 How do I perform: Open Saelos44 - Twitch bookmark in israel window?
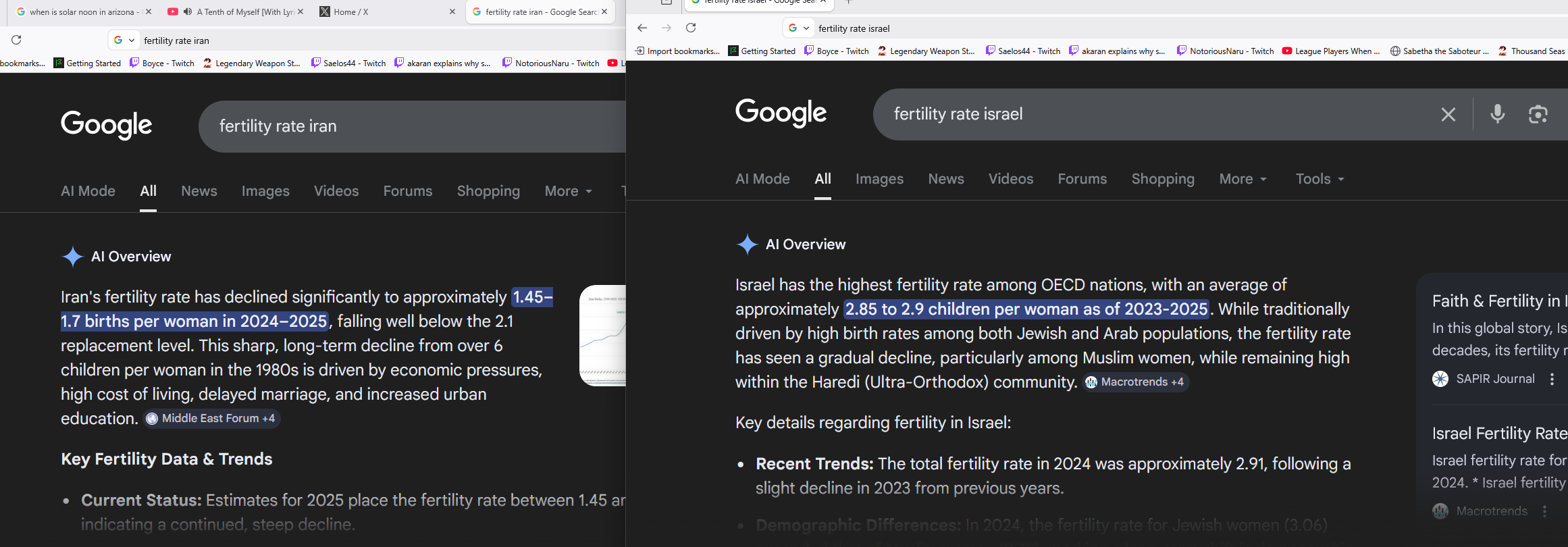1023,51
